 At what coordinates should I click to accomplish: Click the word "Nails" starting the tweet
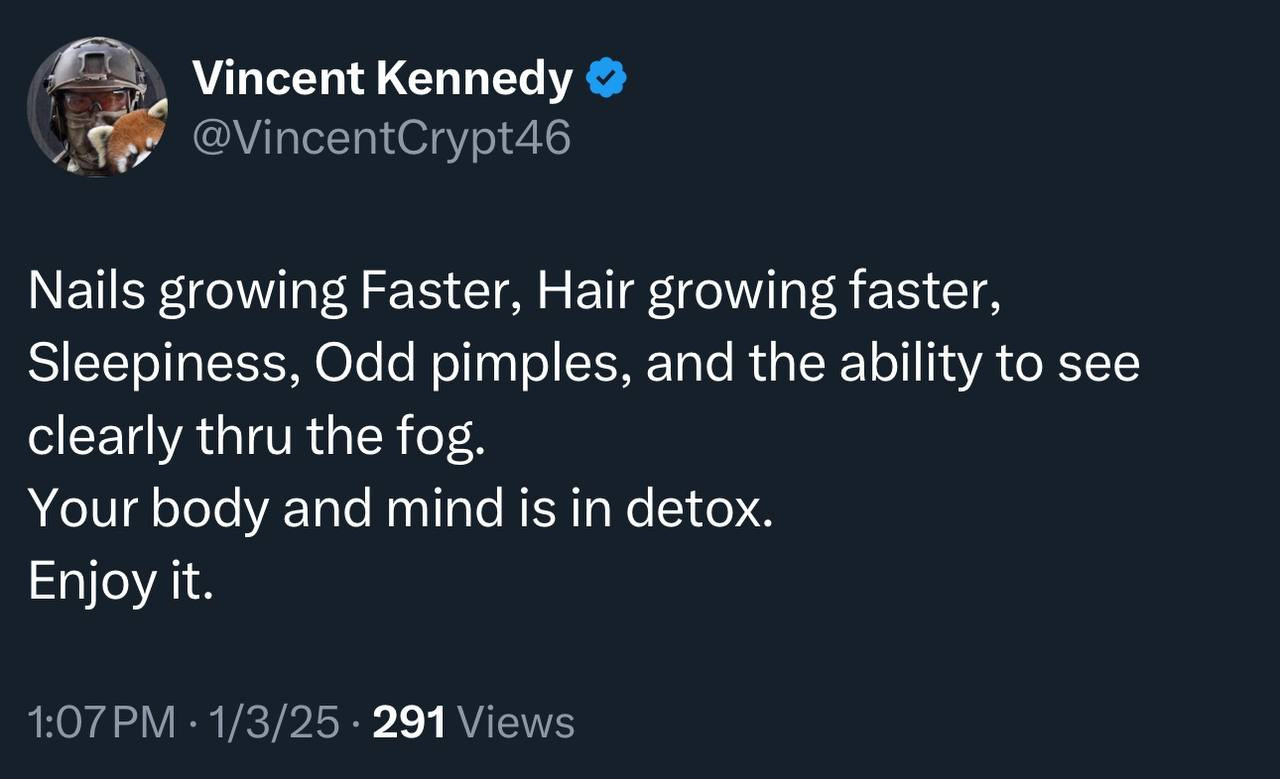point(85,292)
